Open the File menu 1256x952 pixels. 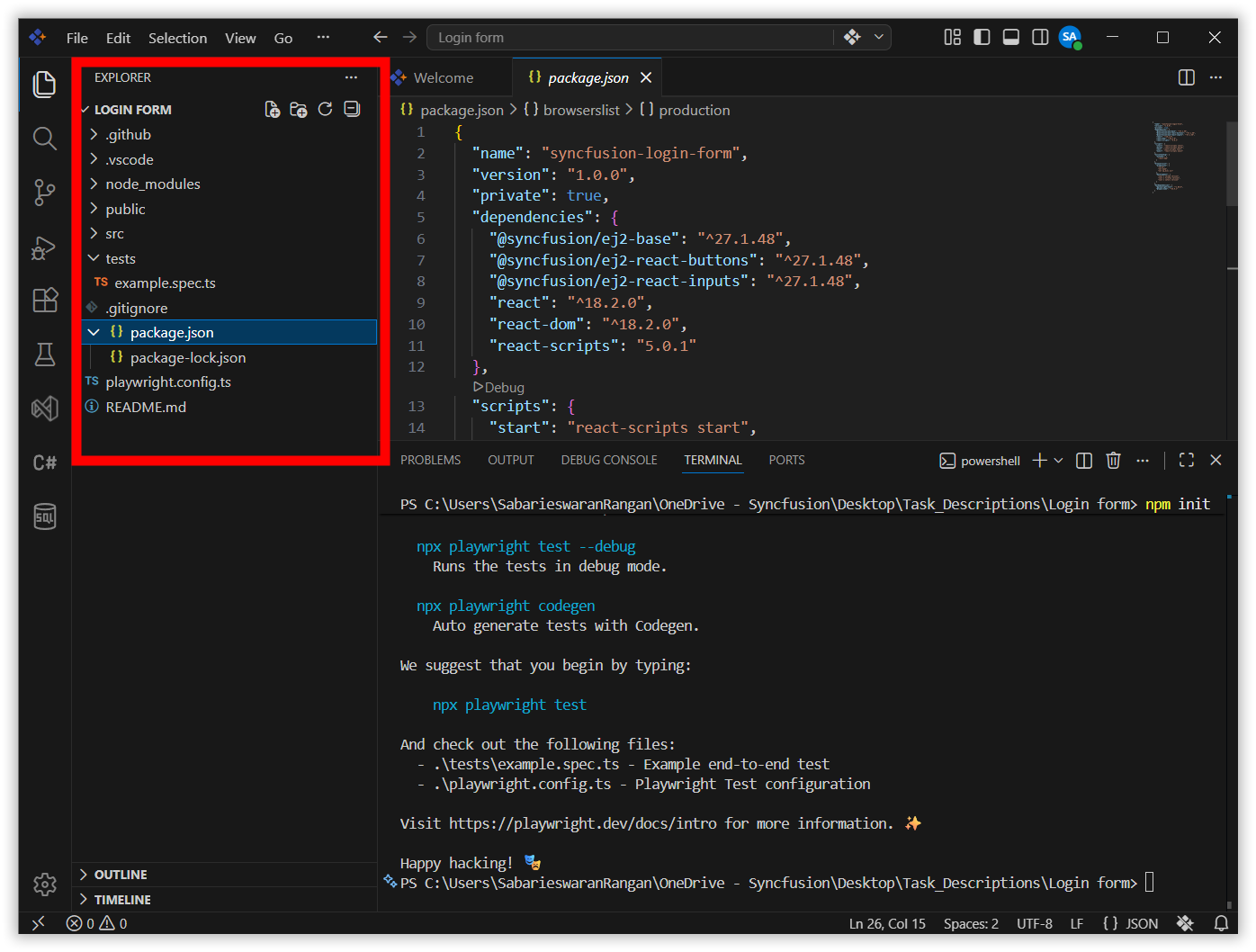coord(77,38)
